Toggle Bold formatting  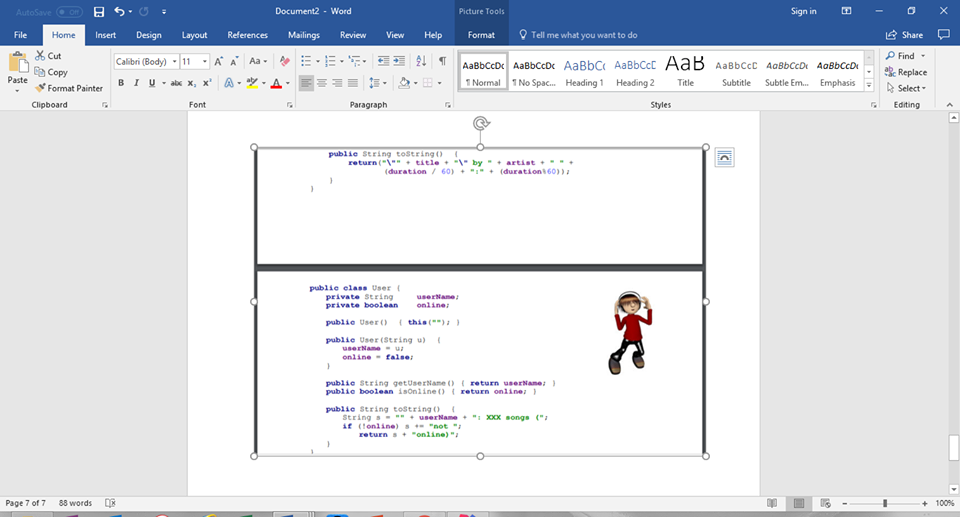[121, 83]
